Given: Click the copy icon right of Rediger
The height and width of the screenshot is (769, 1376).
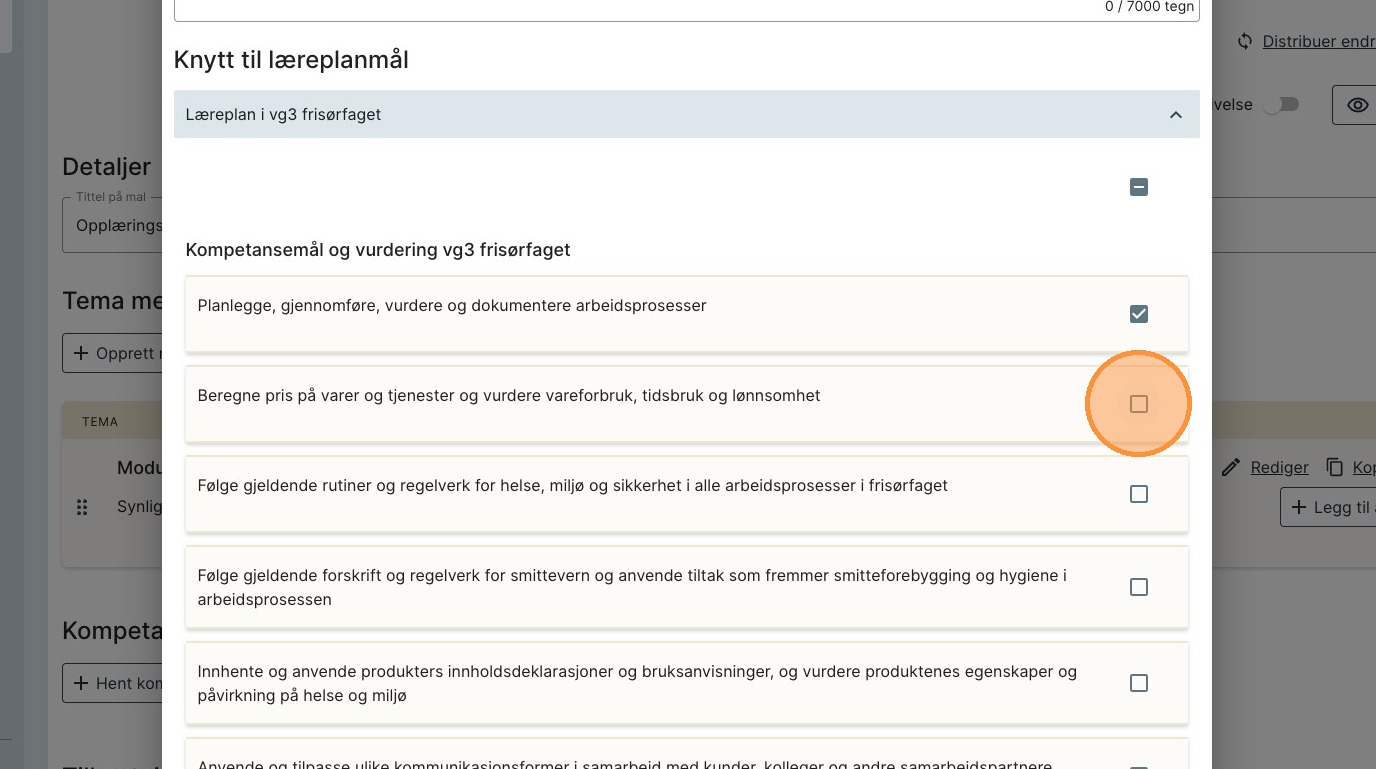Looking at the screenshot, I should (x=1334, y=467).
